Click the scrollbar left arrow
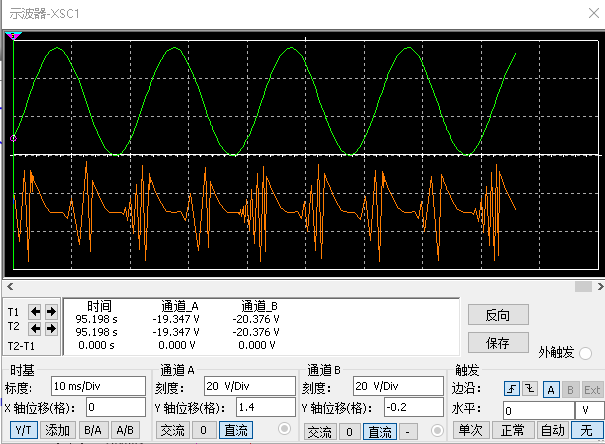 pos(10,286)
